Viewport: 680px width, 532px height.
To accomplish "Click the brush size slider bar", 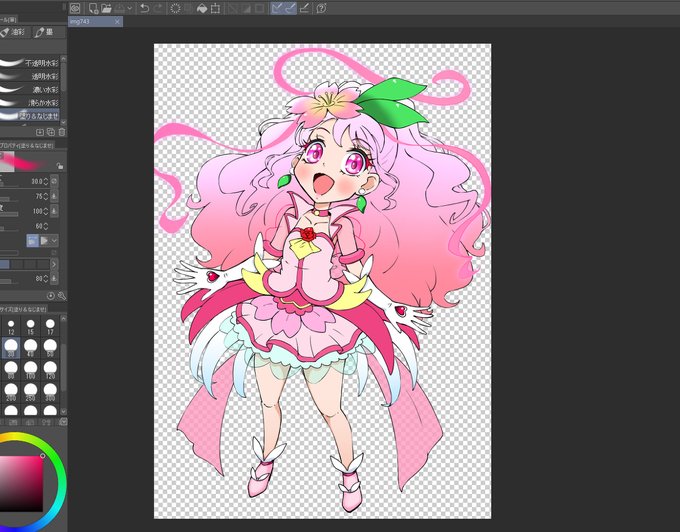I will point(10,186).
